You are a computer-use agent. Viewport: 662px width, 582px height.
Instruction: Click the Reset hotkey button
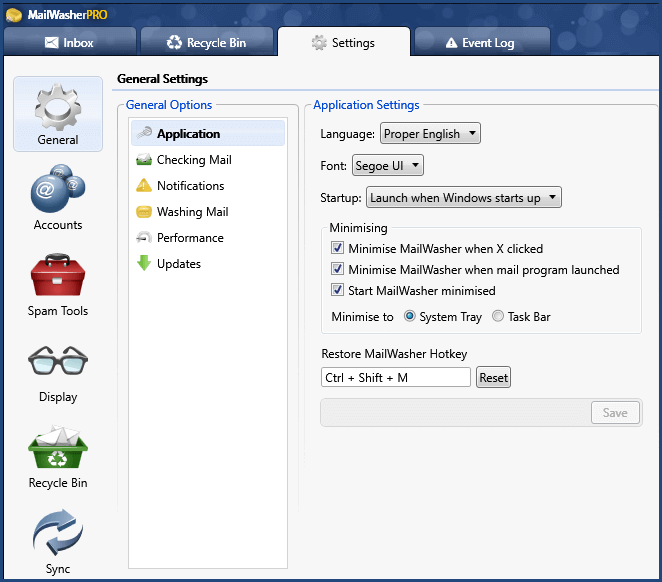pos(493,377)
